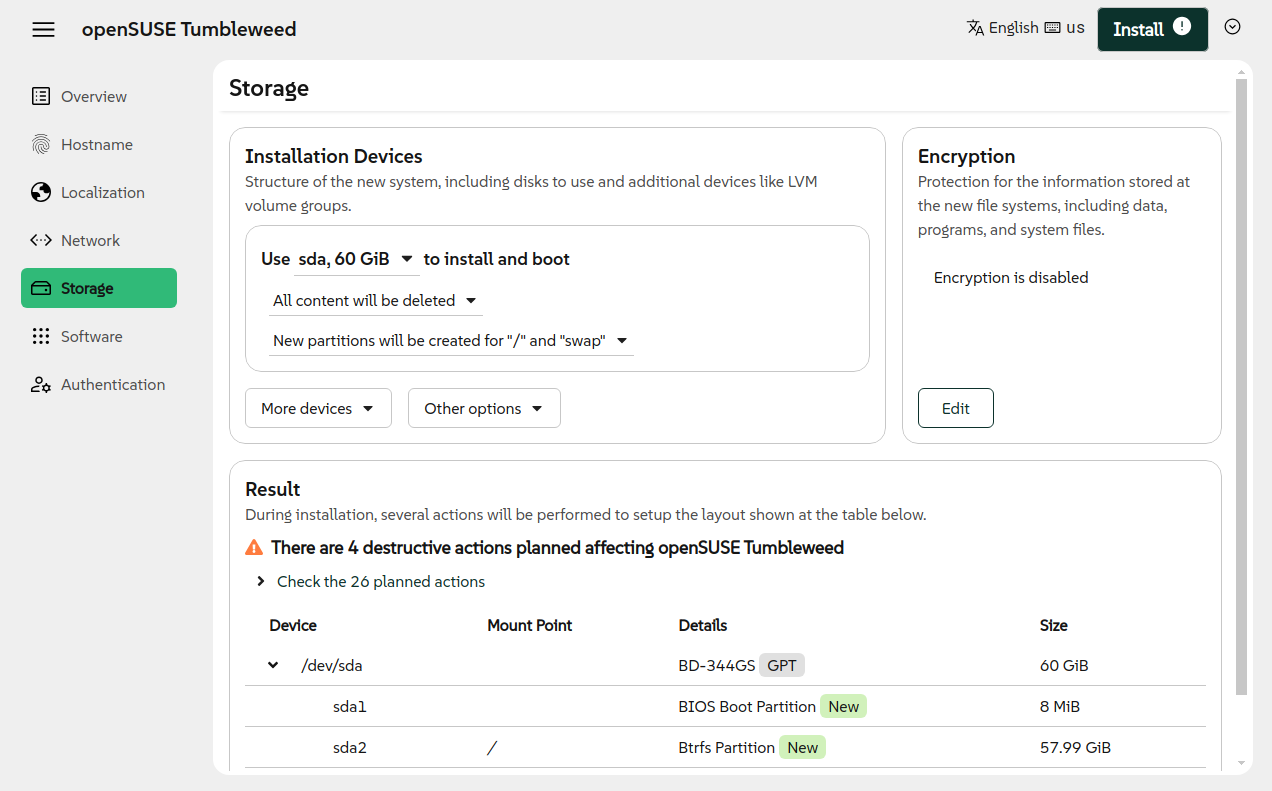This screenshot has height=791, width=1272.
Task: Open the More devices dropdown
Action: (318, 408)
